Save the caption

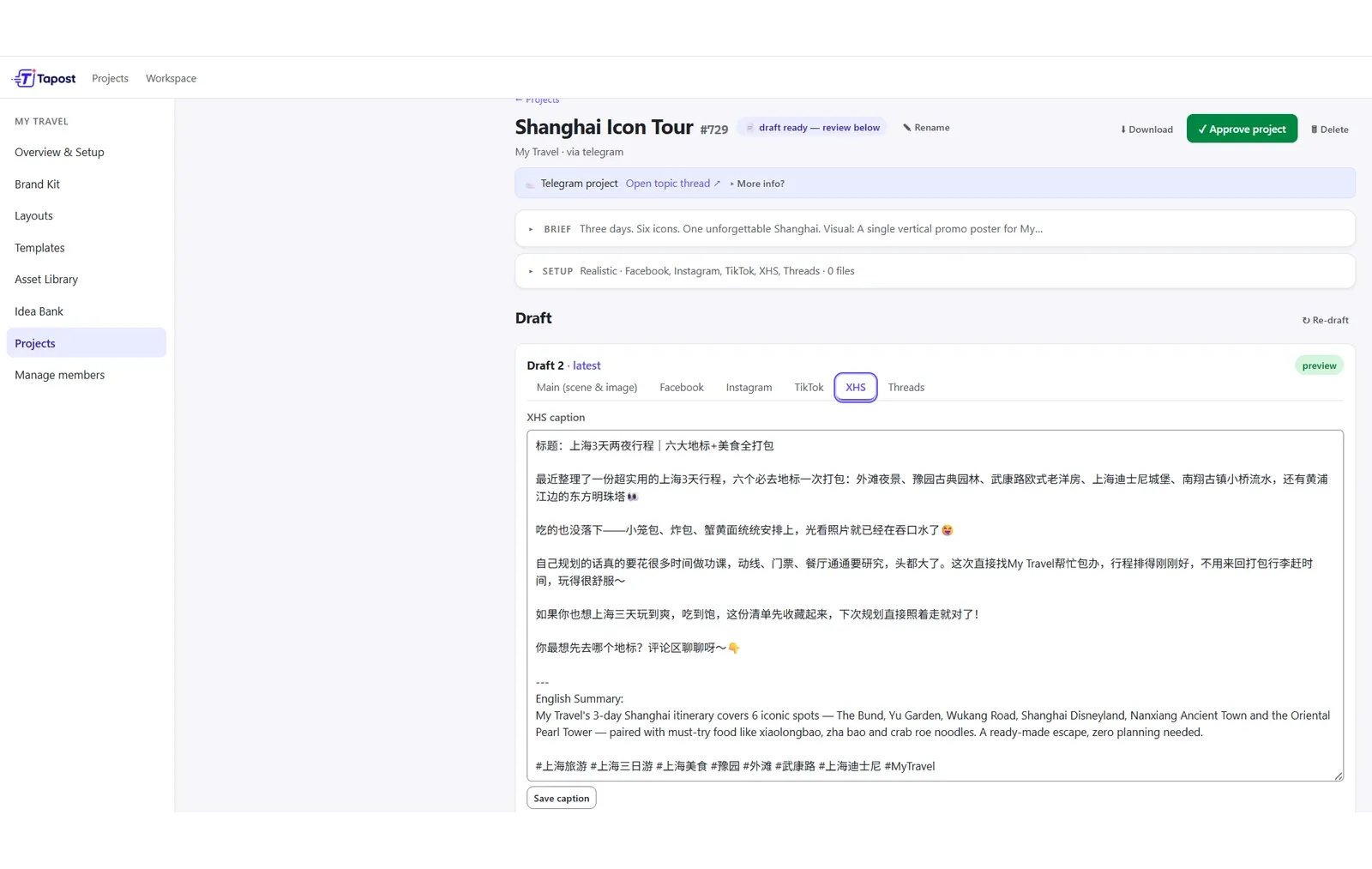tap(562, 799)
